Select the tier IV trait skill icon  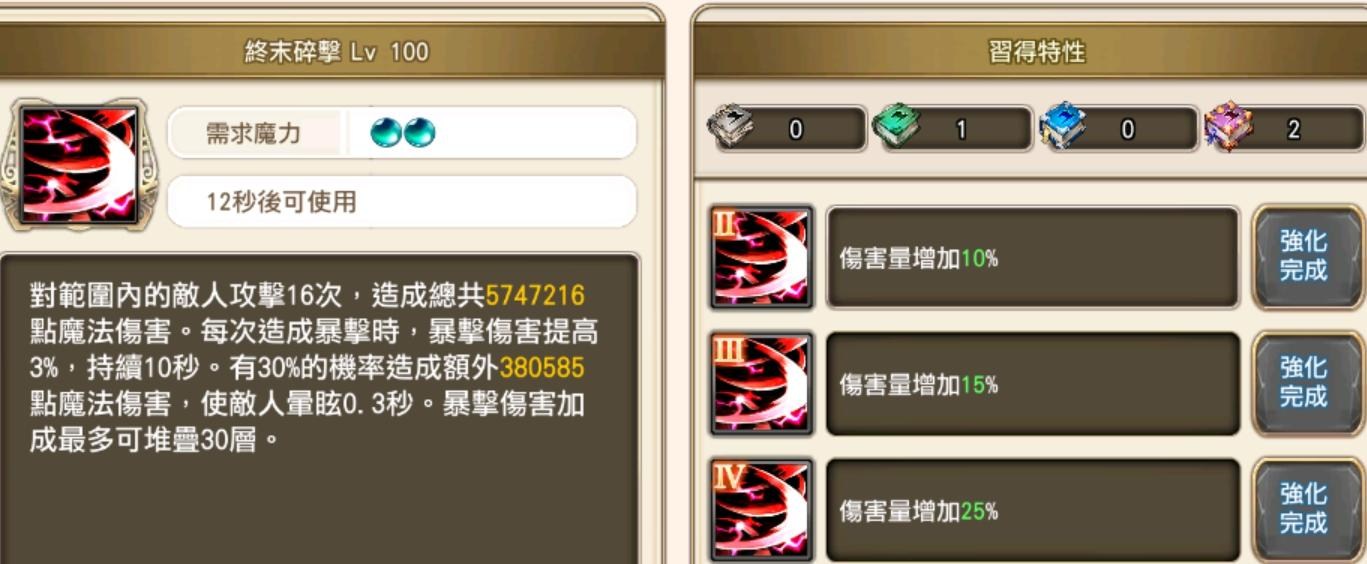pos(761,510)
